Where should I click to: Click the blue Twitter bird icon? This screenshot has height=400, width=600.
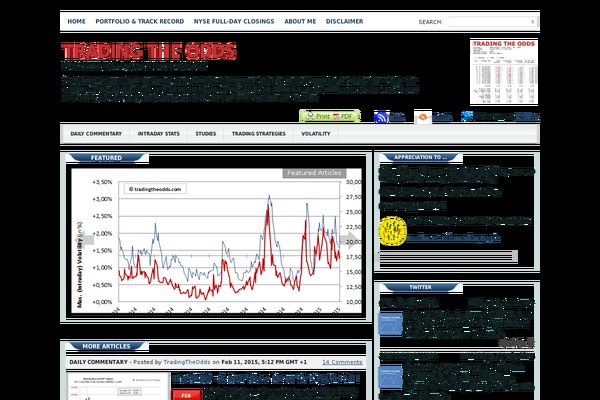tap(466, 116)
